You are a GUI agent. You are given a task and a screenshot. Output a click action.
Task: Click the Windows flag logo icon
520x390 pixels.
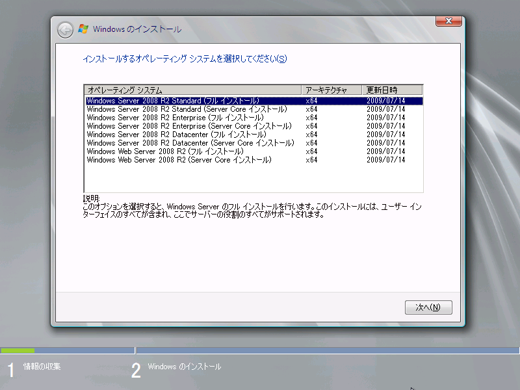(83, 29)
